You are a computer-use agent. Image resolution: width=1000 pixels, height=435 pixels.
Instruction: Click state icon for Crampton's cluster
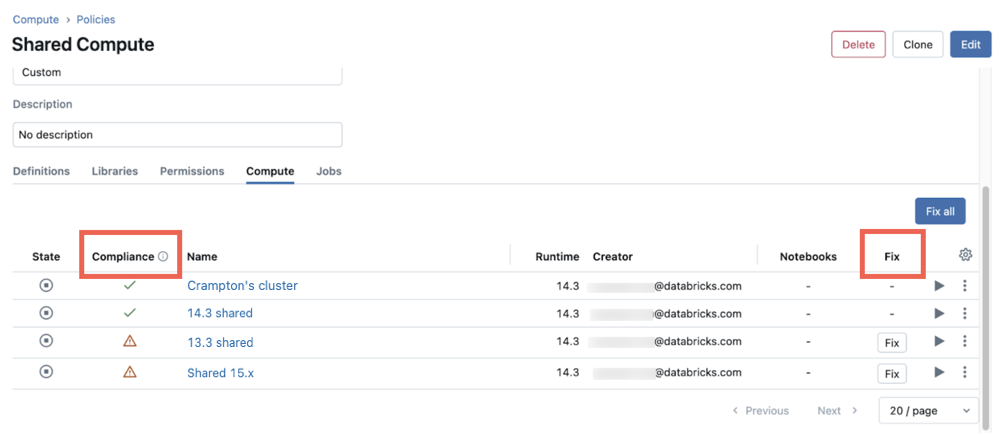coord(46,286)
